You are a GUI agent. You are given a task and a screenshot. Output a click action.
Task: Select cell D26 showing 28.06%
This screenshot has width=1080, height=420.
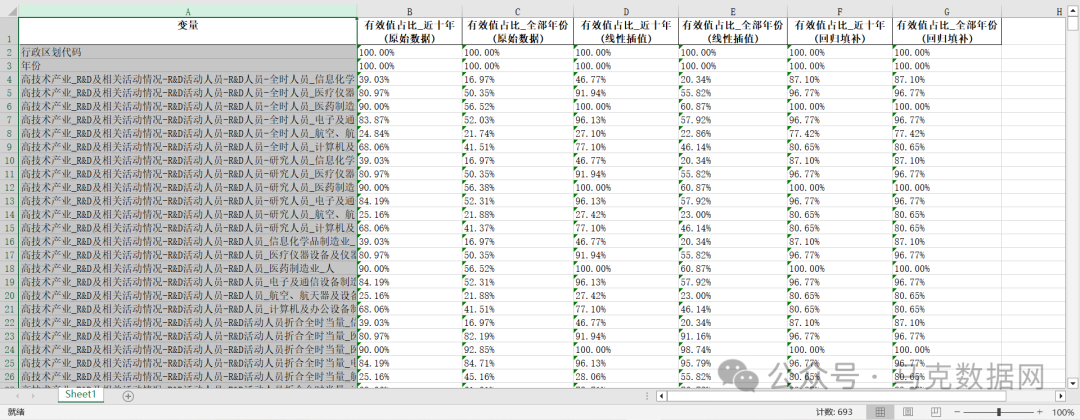pyautogui.click(x=625, y=377)
